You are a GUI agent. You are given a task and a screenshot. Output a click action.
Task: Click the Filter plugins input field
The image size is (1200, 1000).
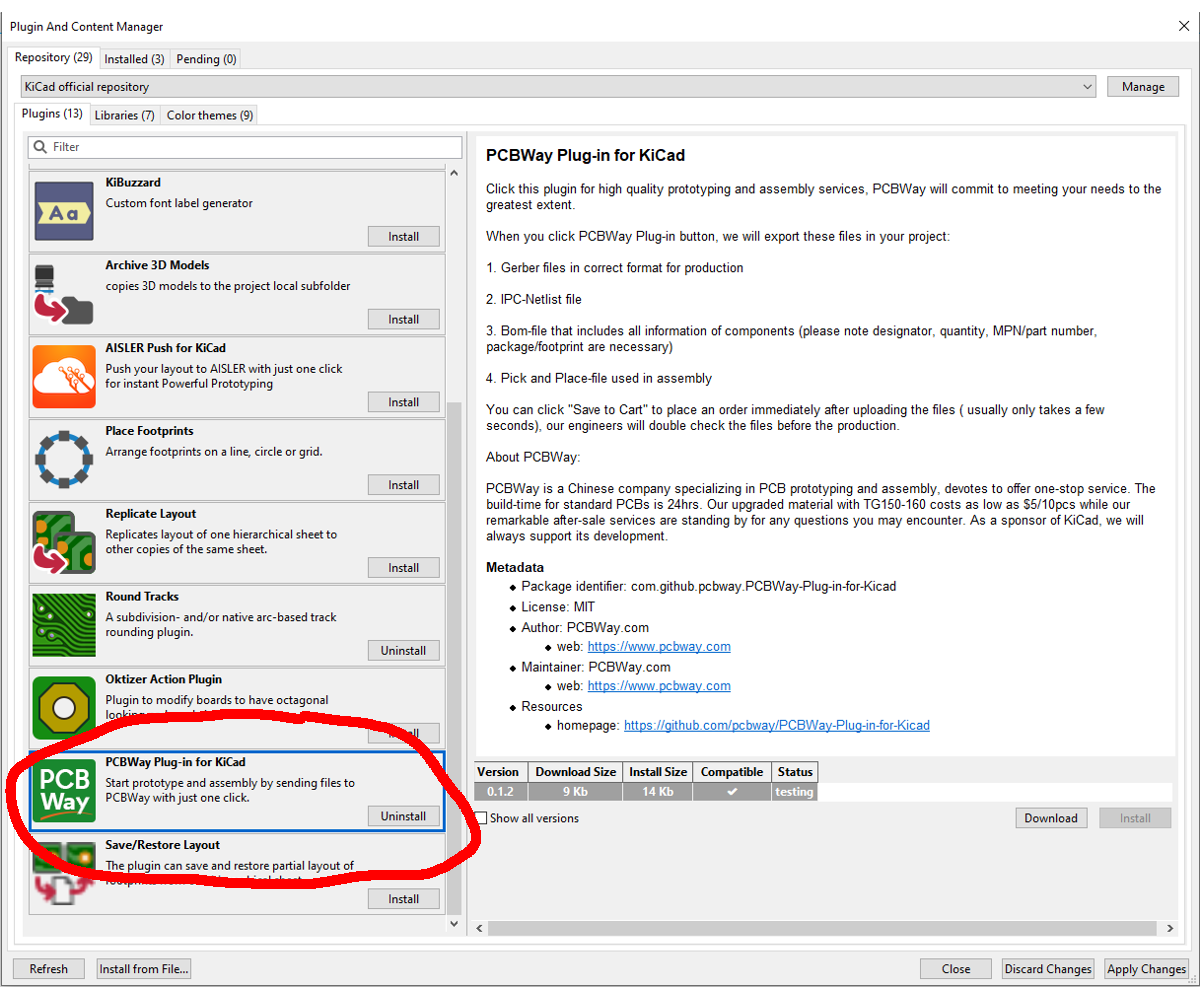coord(245,147)
